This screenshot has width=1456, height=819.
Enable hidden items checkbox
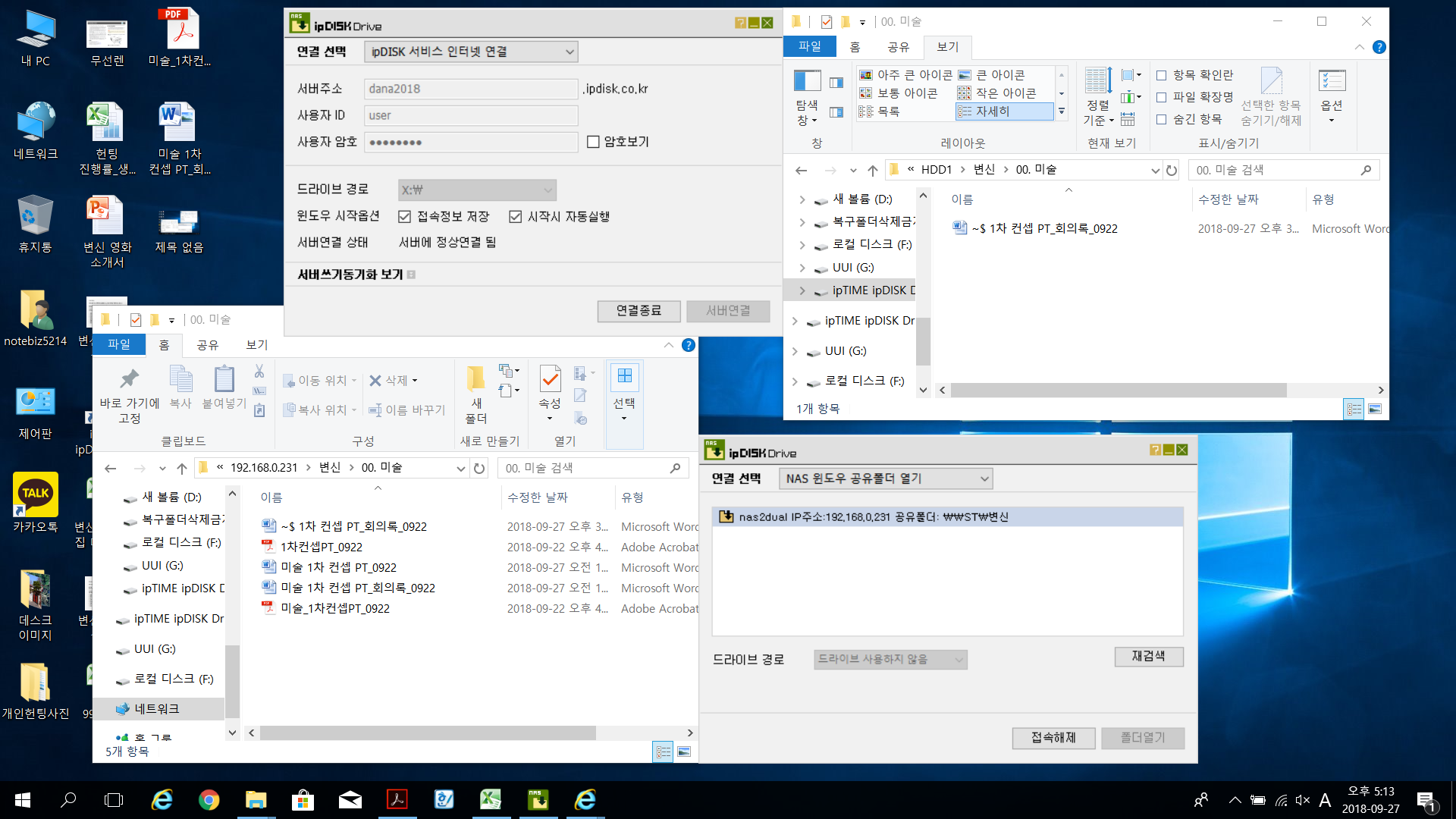coord(1161,119)
